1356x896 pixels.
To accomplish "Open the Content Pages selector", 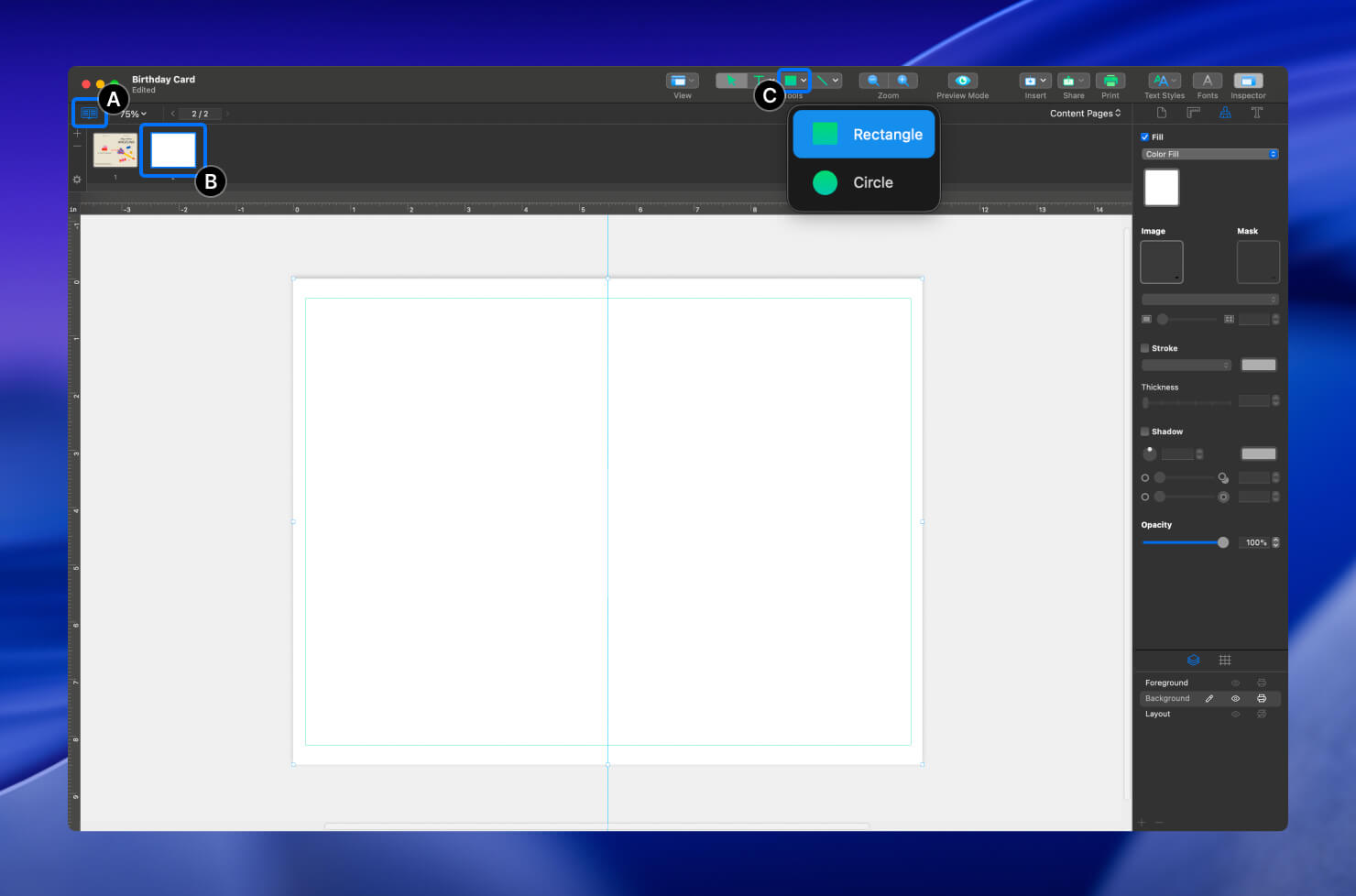I will tap(1086, 113).
